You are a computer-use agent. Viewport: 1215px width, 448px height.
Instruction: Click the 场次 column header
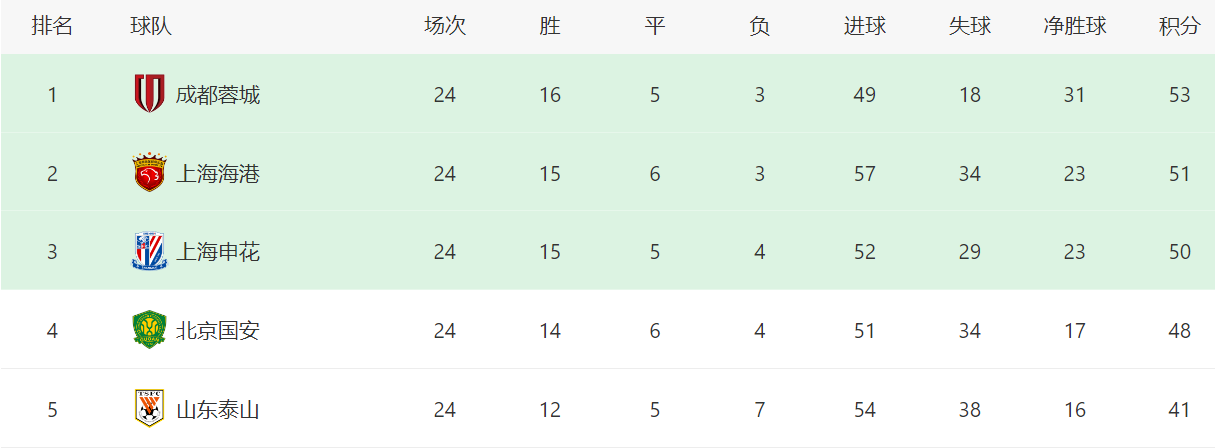pyautogui.click(x=444, y=27)
